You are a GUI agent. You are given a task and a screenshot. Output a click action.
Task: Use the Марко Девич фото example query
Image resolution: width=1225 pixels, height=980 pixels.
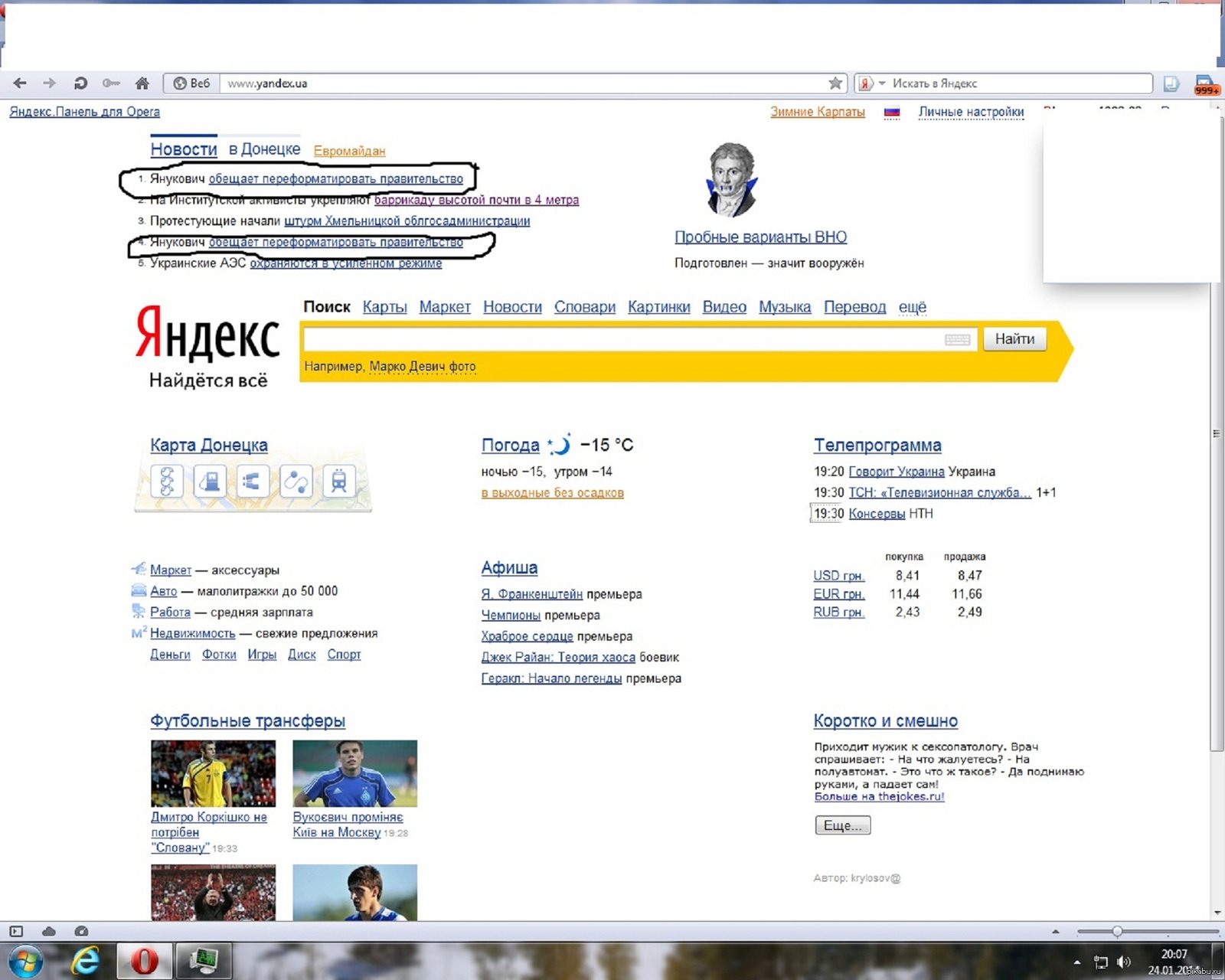(423, 367)
